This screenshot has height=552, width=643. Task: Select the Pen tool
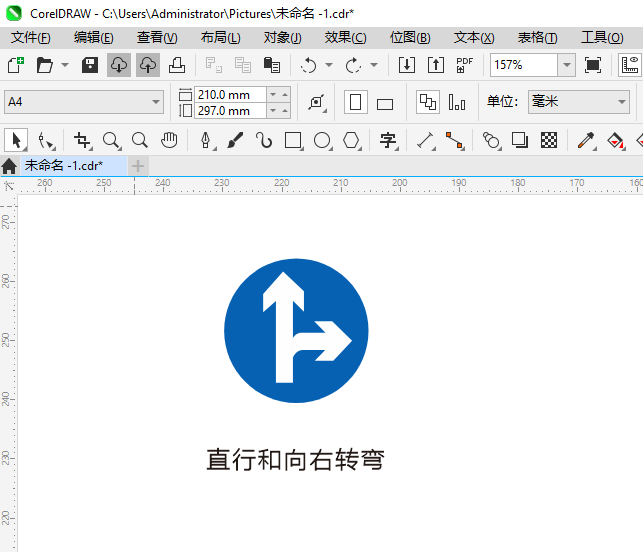tap(206, 140)
